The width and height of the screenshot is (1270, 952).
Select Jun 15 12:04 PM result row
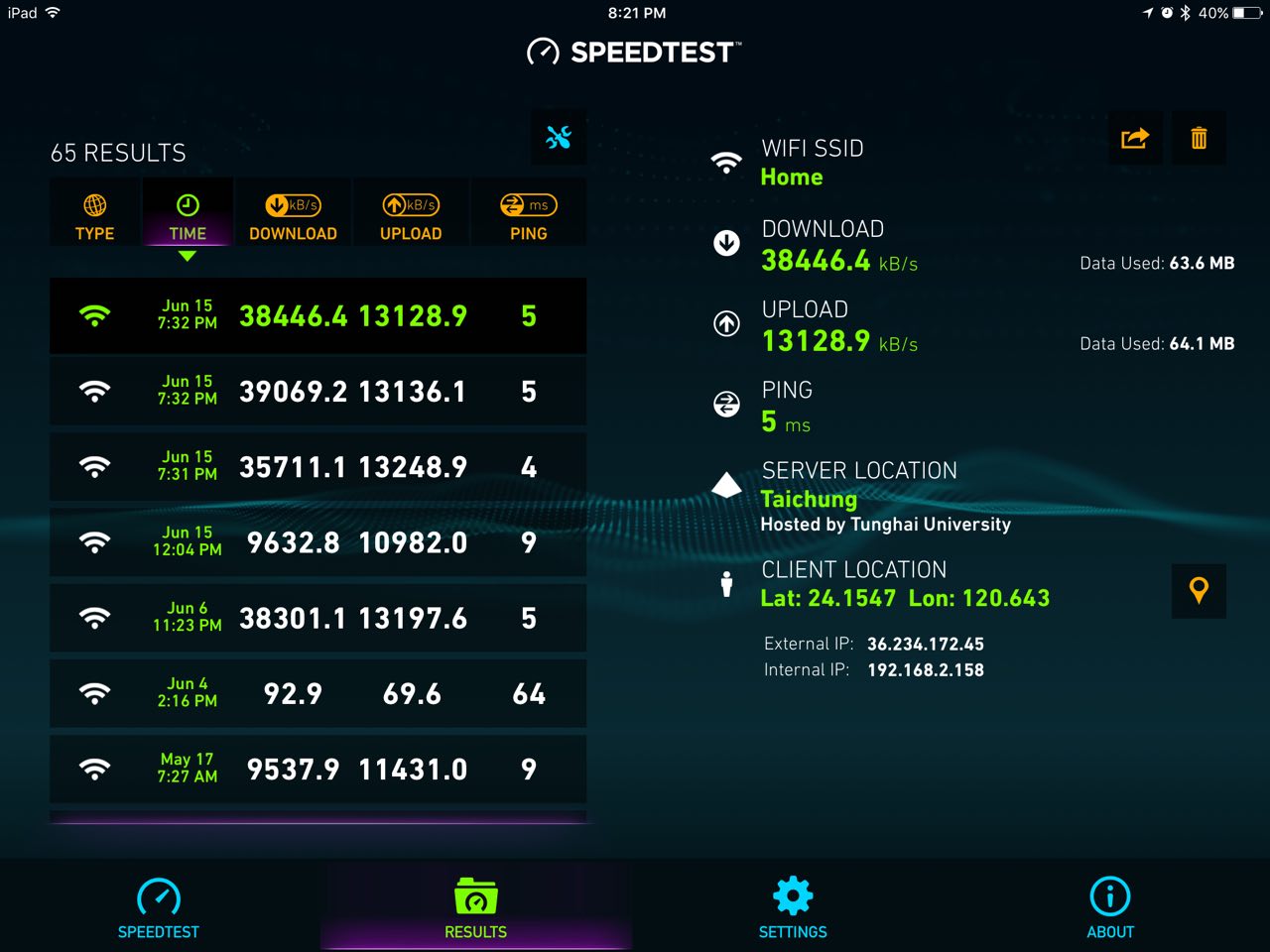click(317, 541)
